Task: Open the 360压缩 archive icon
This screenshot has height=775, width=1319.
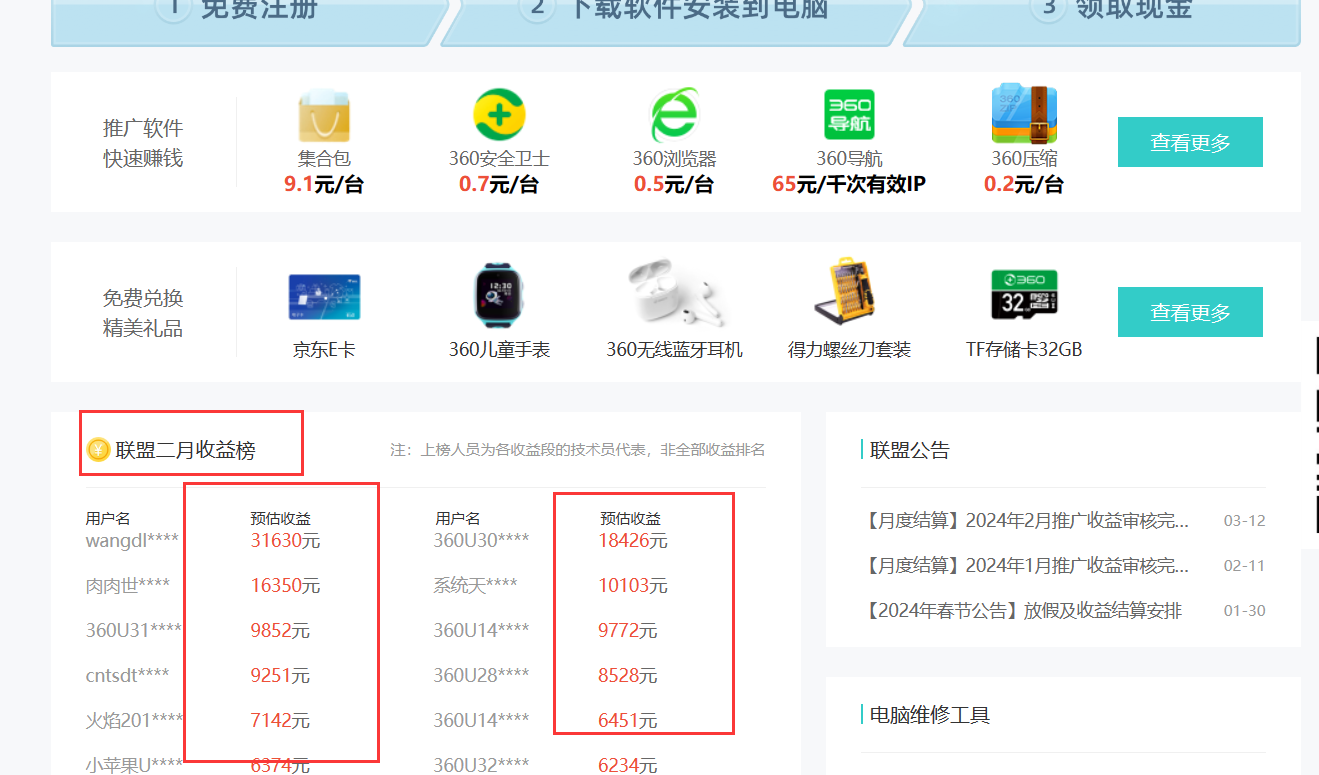Action: 1024,113
